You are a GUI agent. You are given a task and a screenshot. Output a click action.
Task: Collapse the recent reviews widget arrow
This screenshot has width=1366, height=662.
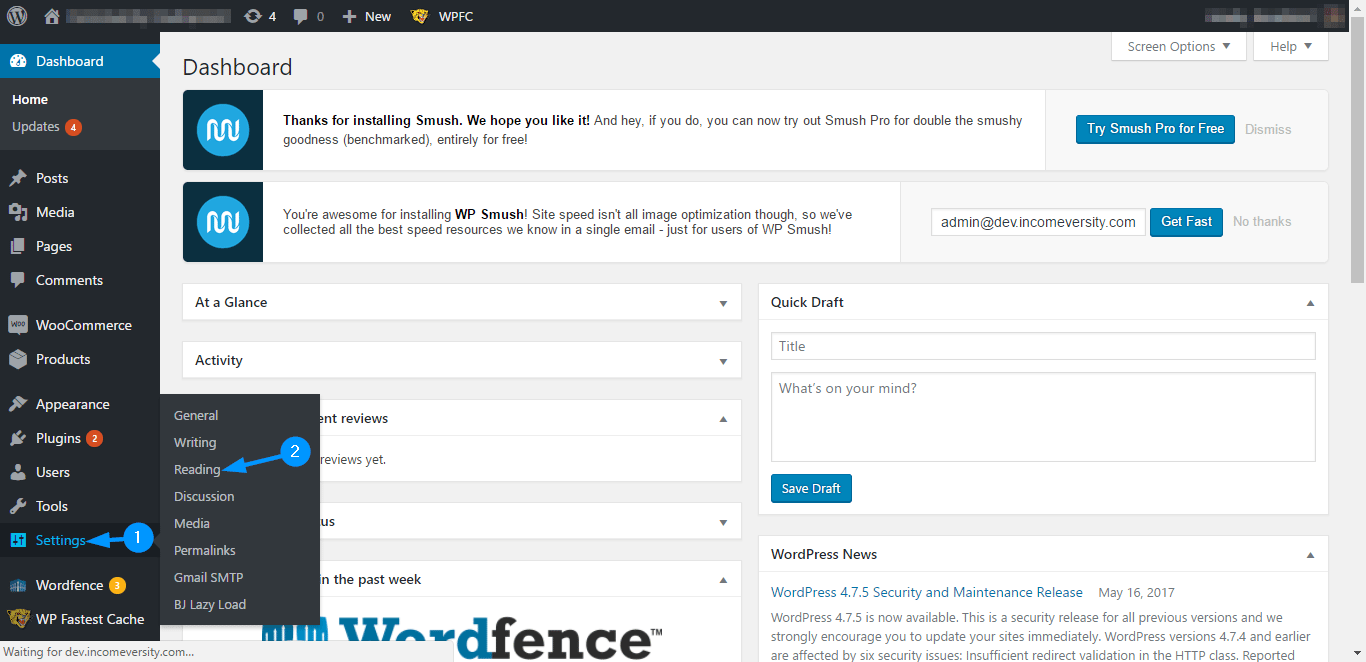724,419
